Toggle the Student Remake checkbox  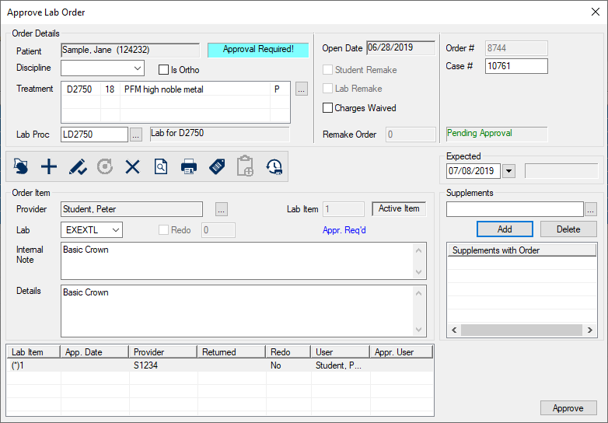coord(328,70)
